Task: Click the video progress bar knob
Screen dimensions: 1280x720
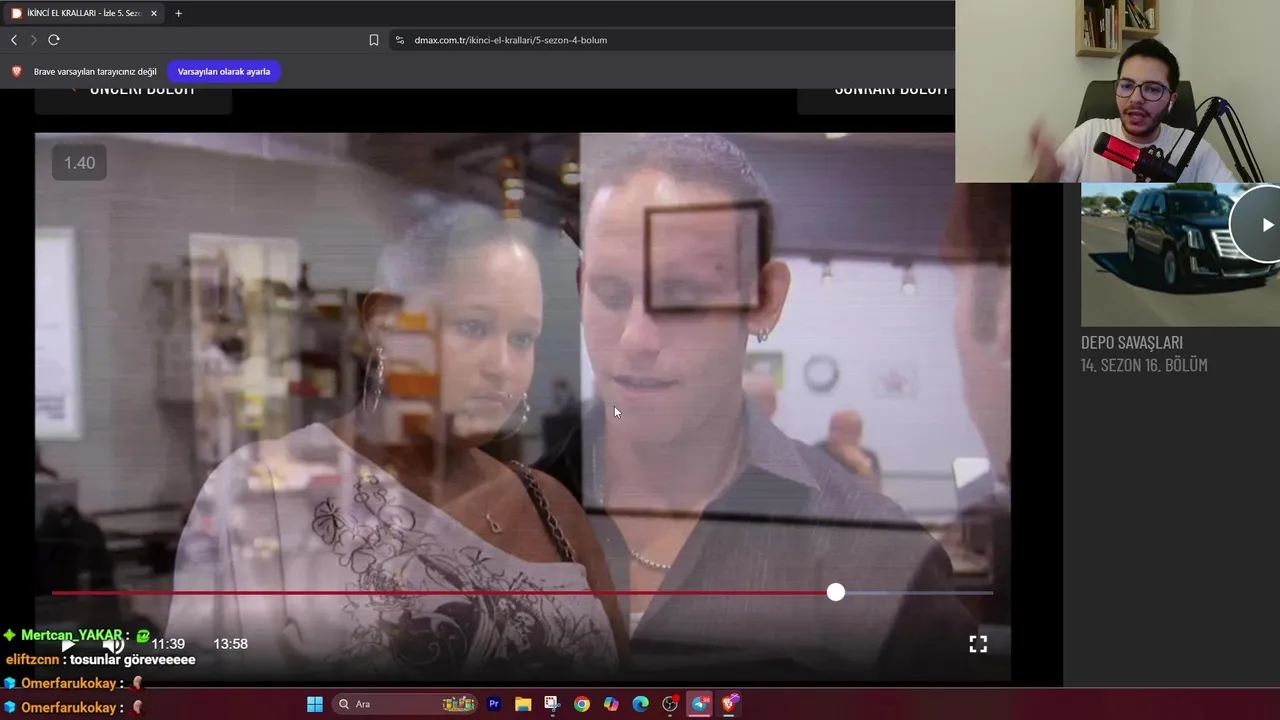Action: 836,592
